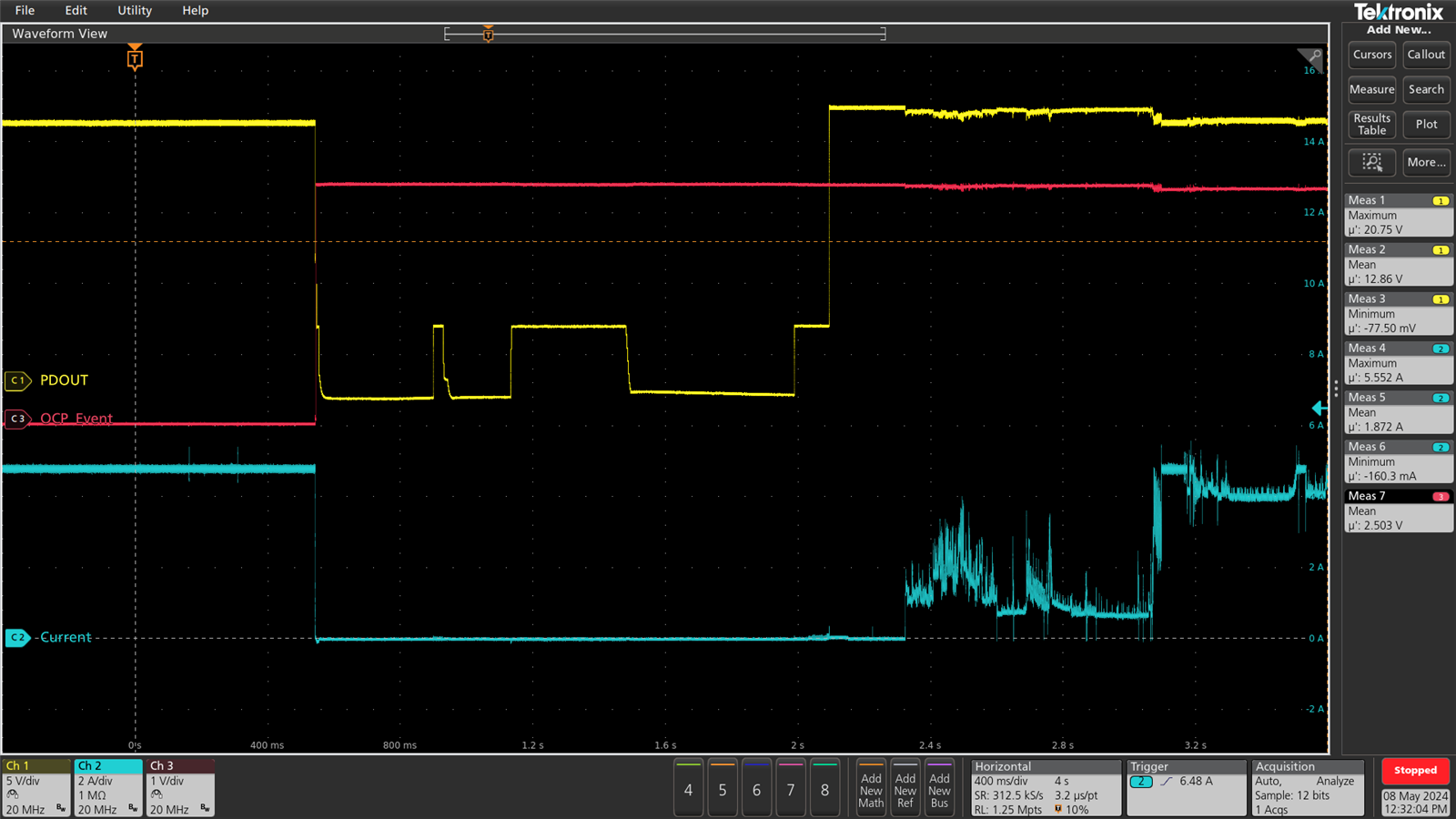The height and width of the screenshot is (819, 1456).
Task: Toggle channel 4 on
Action: pos(689,788)
